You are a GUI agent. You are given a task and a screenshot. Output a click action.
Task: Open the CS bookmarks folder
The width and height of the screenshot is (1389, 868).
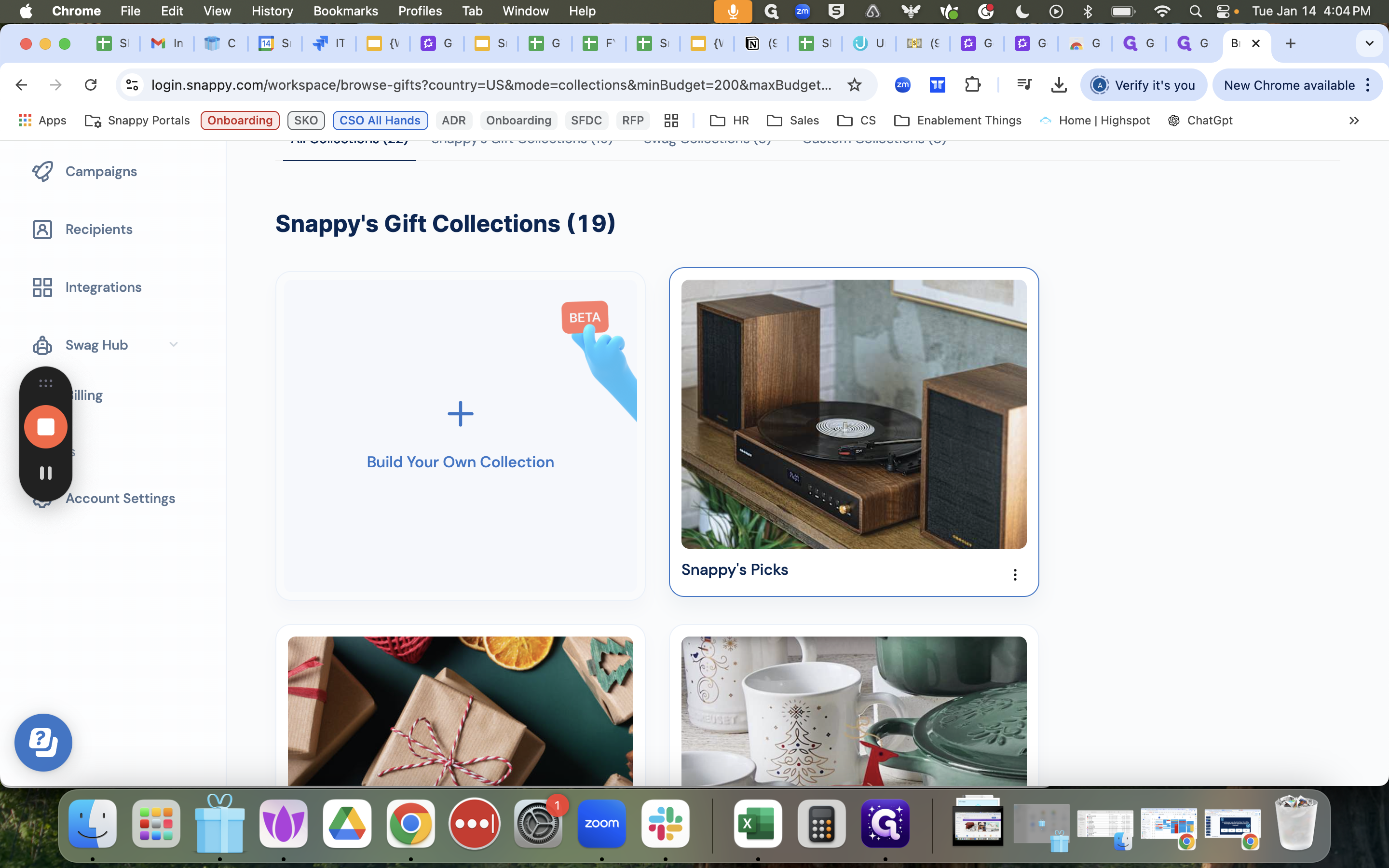pos(857,121)
